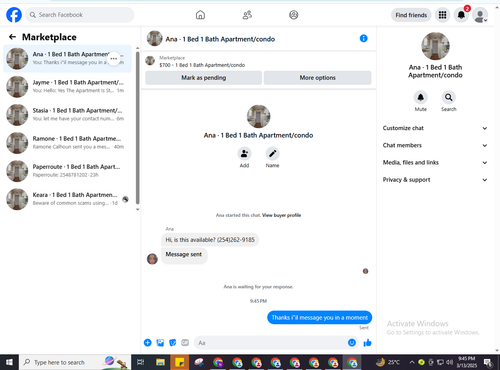This screenshot has height=370, width=500.
Task: Add people to the chat via Add icon
Action: [244, 154]
